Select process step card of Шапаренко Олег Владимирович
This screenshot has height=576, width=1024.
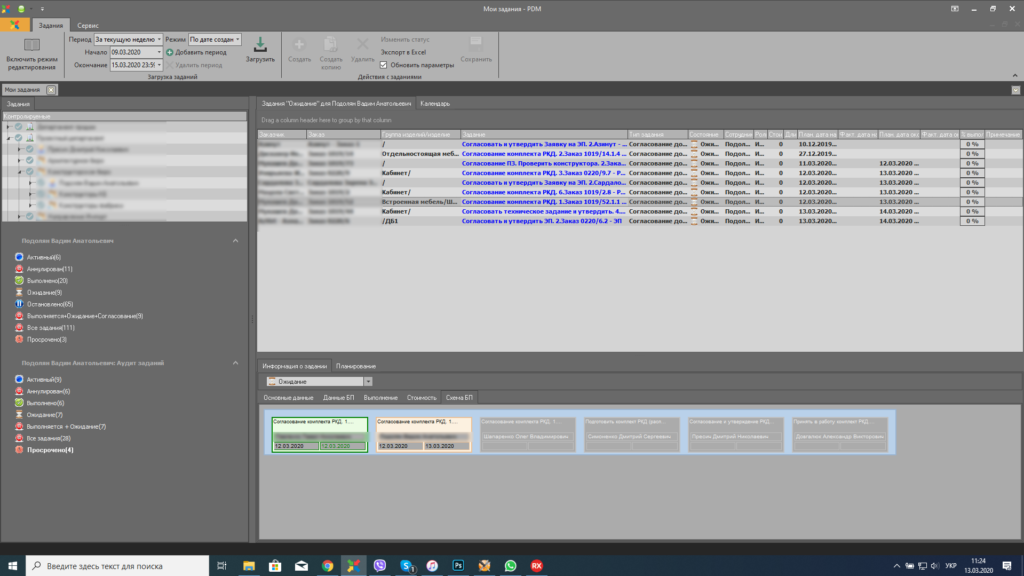(x=528, y=434)
